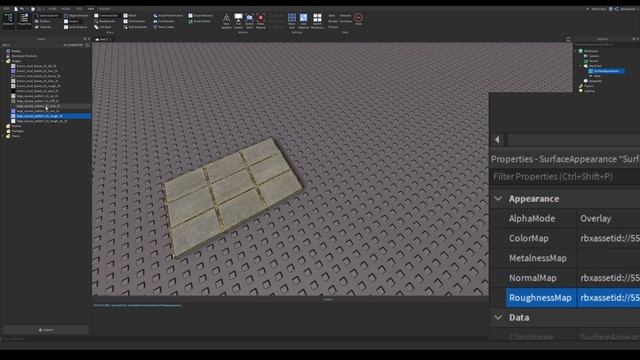Toggle the Output window button

(x=73, y=21)
